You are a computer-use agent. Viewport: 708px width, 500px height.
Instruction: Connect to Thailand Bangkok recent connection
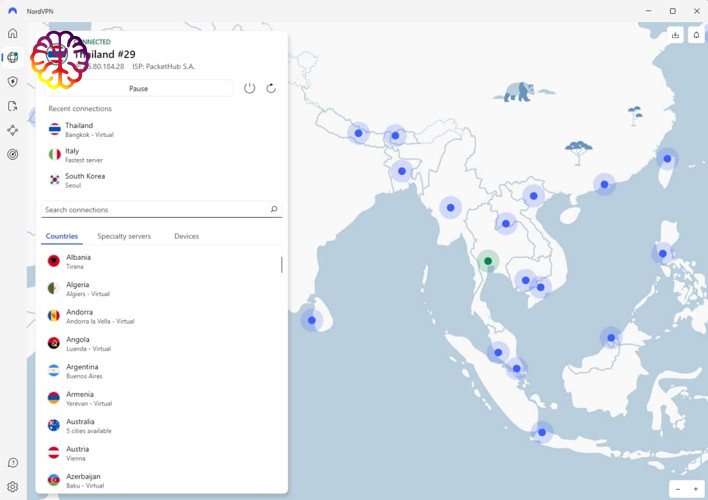(x=162, y=129)
